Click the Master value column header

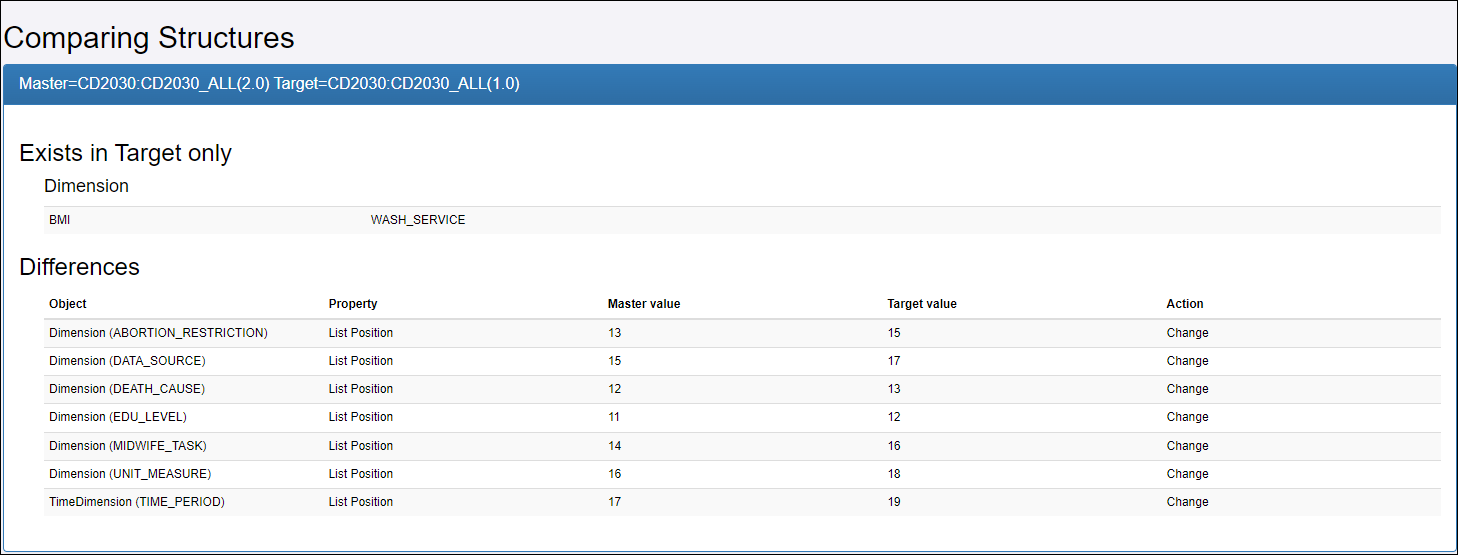tap(644, 304)
